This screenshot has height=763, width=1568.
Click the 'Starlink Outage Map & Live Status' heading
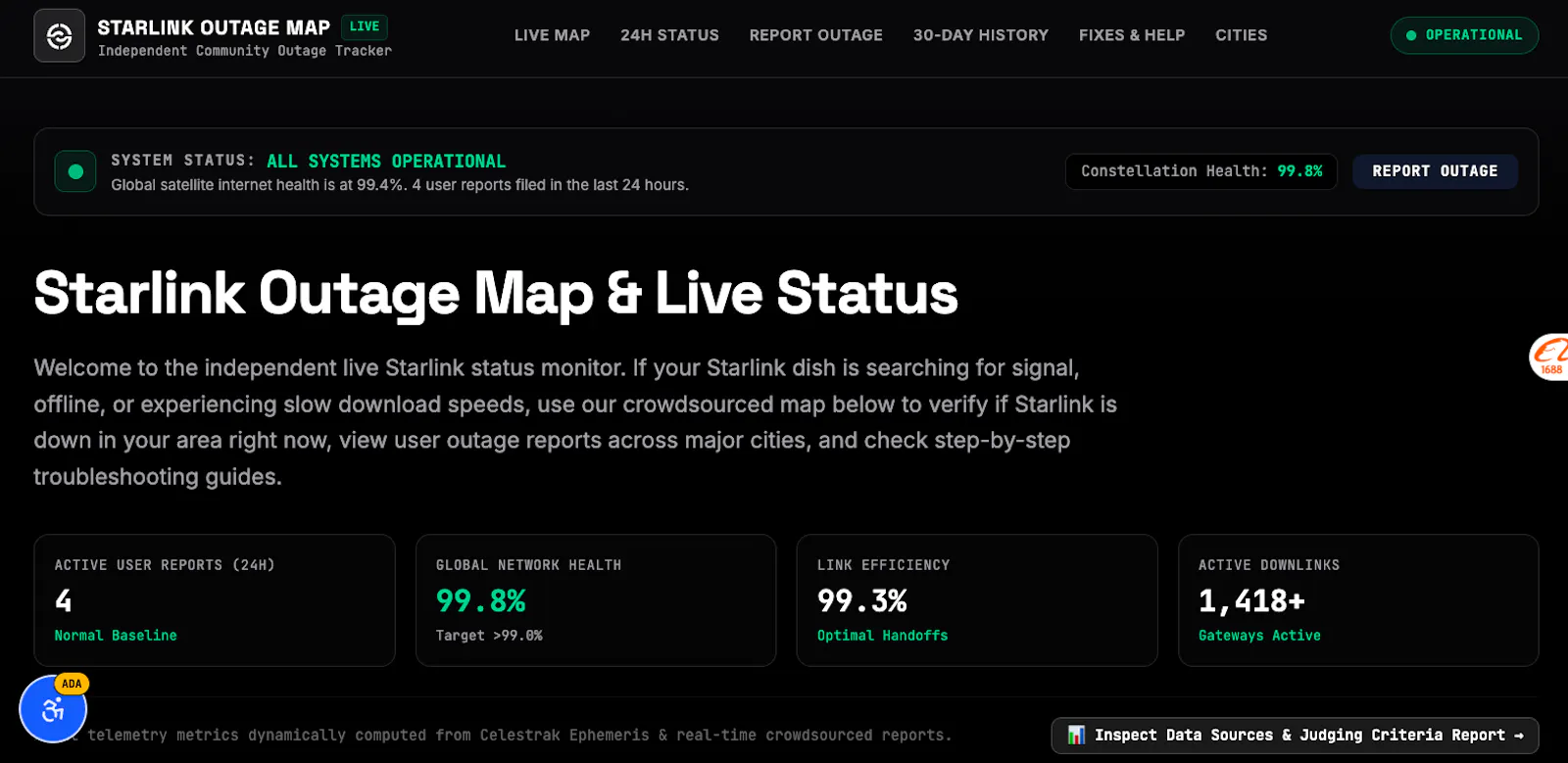[x=496, y=293]
